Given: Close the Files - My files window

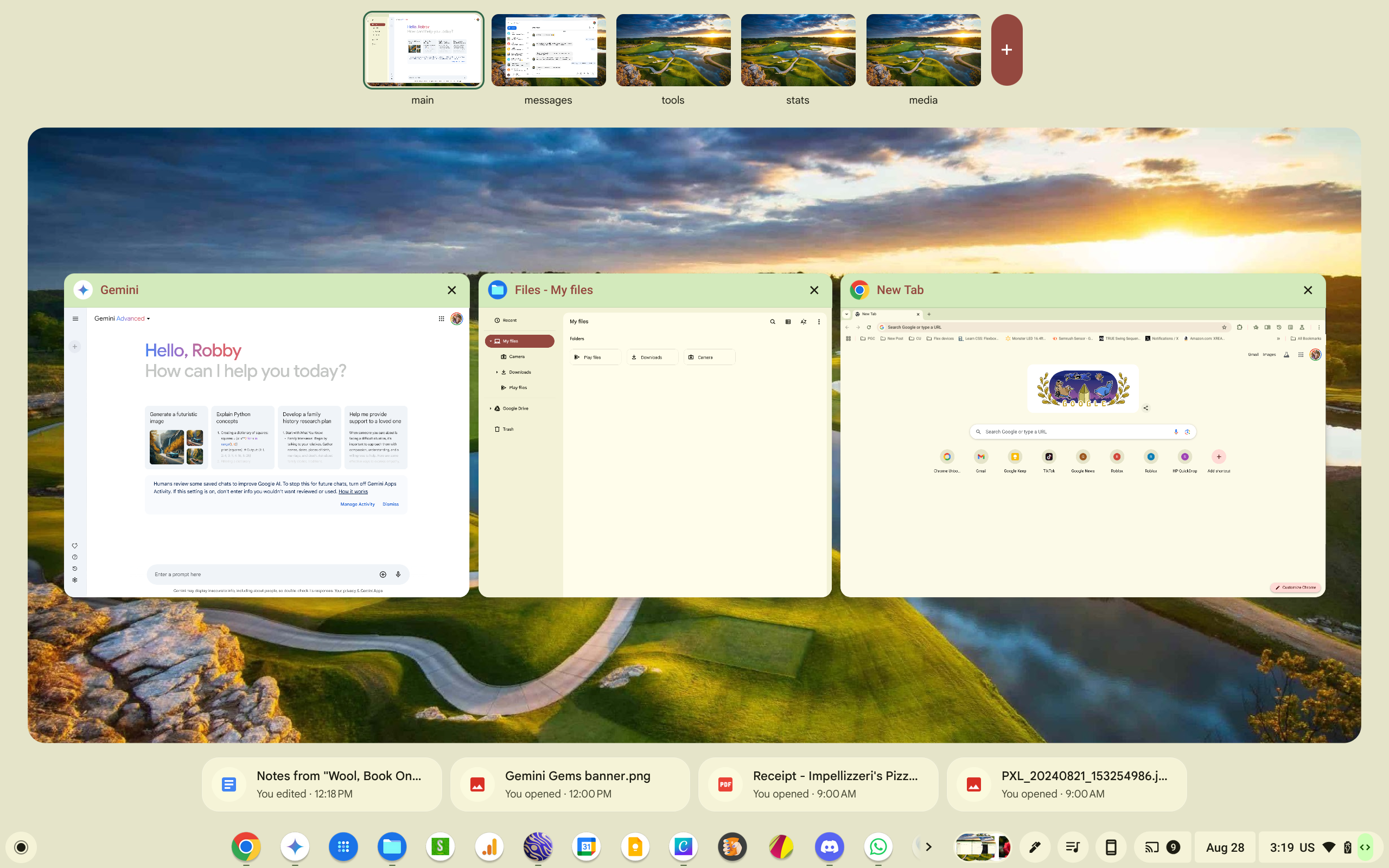Looking at the screenshot, I should tap(814, 290).
